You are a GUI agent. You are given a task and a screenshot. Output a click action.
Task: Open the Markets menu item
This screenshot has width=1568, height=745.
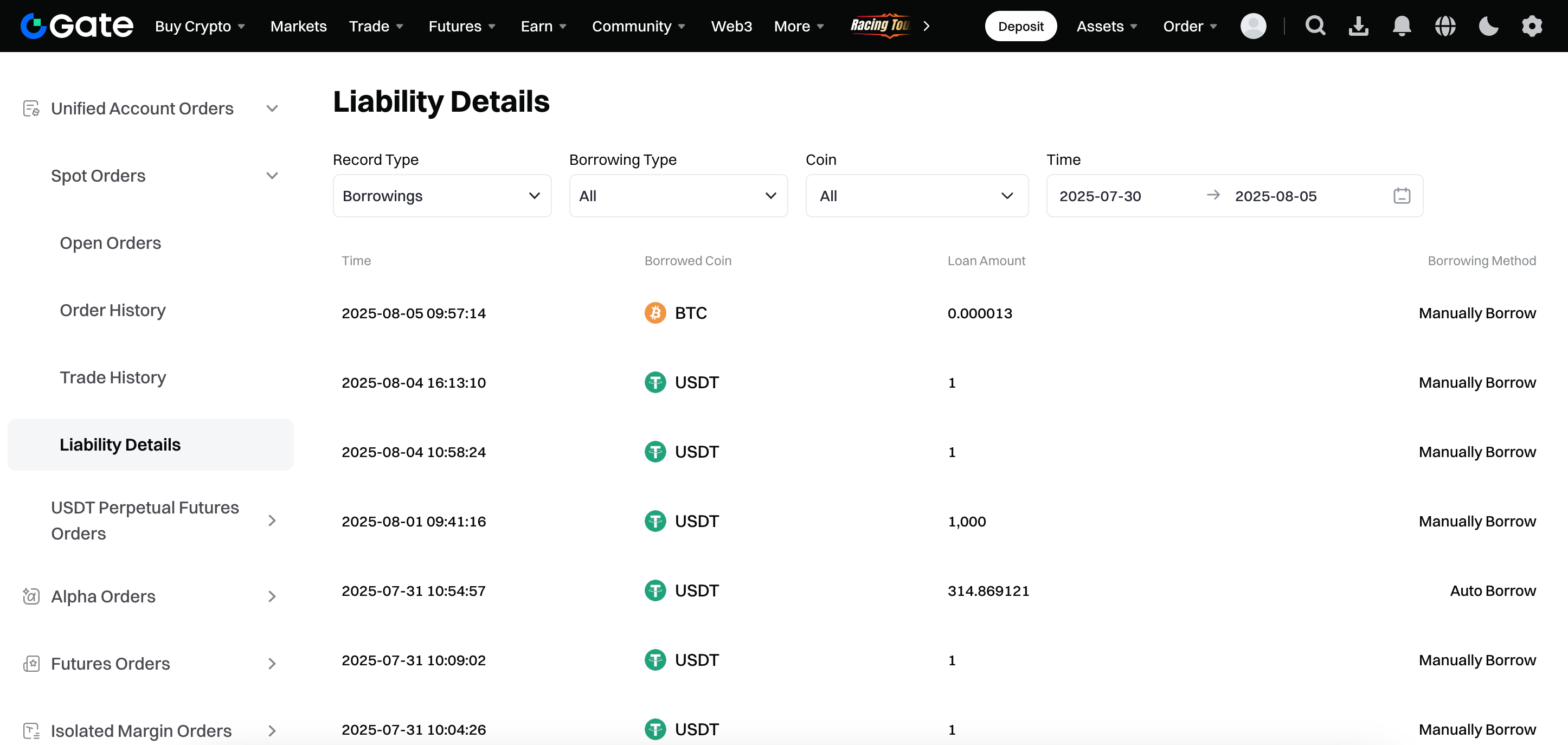(x=298, y=26)
